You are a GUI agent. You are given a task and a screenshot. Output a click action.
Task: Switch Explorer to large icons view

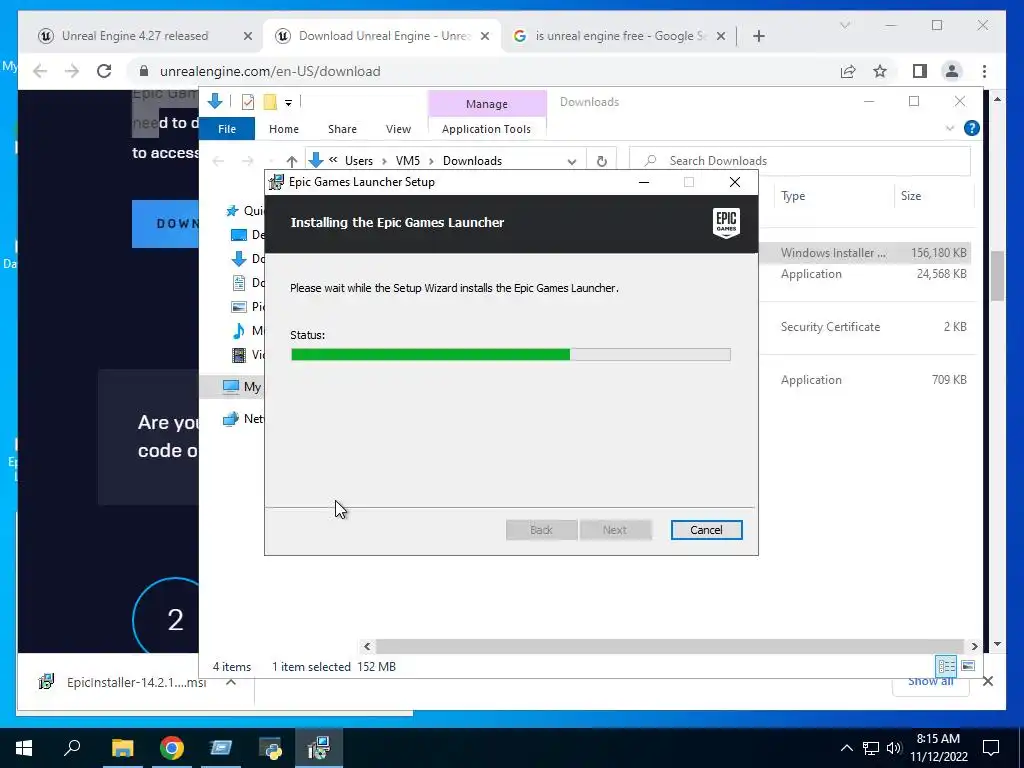968,666
